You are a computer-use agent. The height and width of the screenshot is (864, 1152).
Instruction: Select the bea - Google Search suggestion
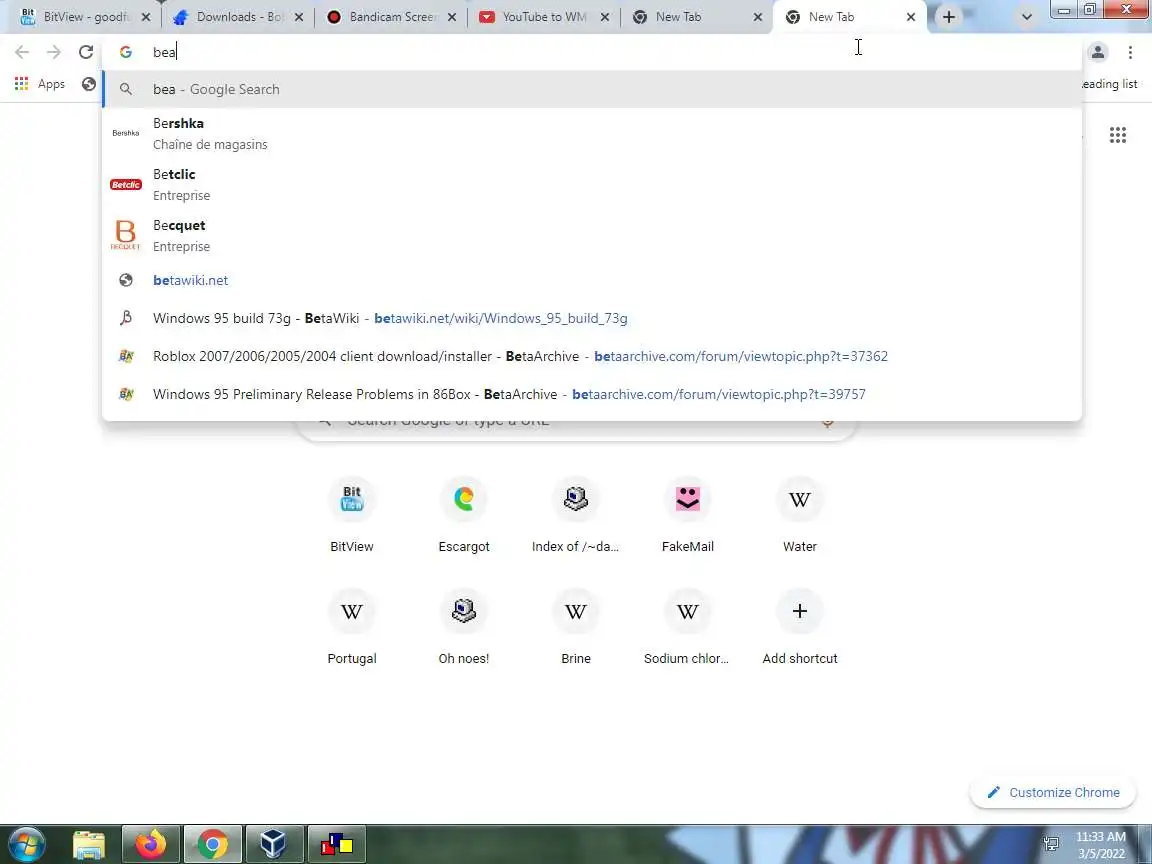coord(591,89)
